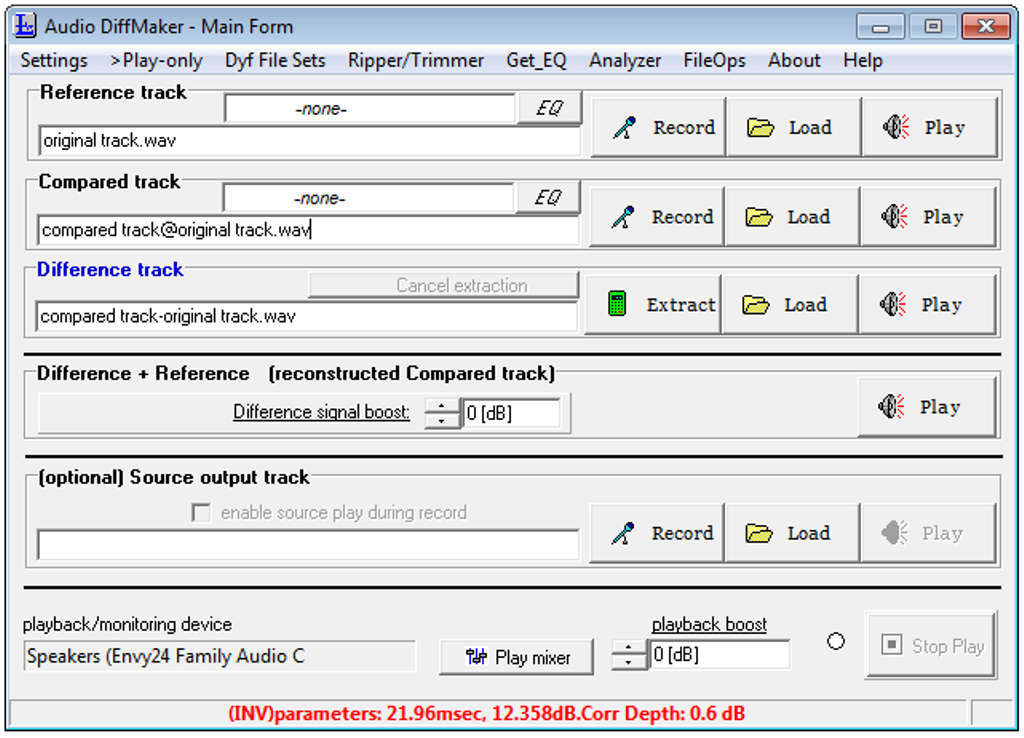Open the Dyf File Sets menu
The height and width of the screenshot is (738, 1024).
click(x=275, y=60)
